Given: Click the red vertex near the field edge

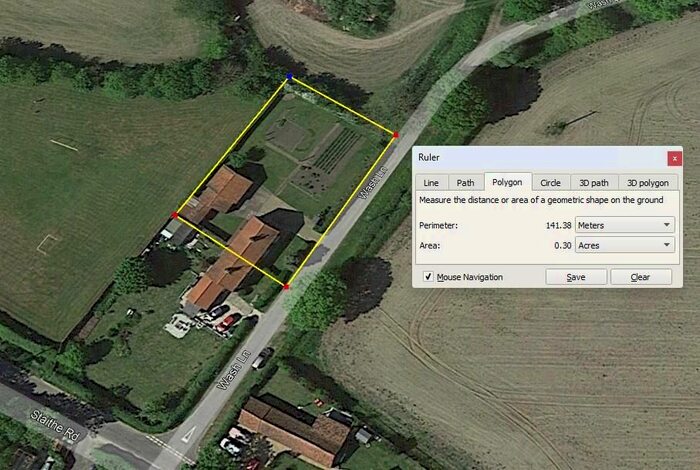Looking at the screenshot, I should click(175, 215).
